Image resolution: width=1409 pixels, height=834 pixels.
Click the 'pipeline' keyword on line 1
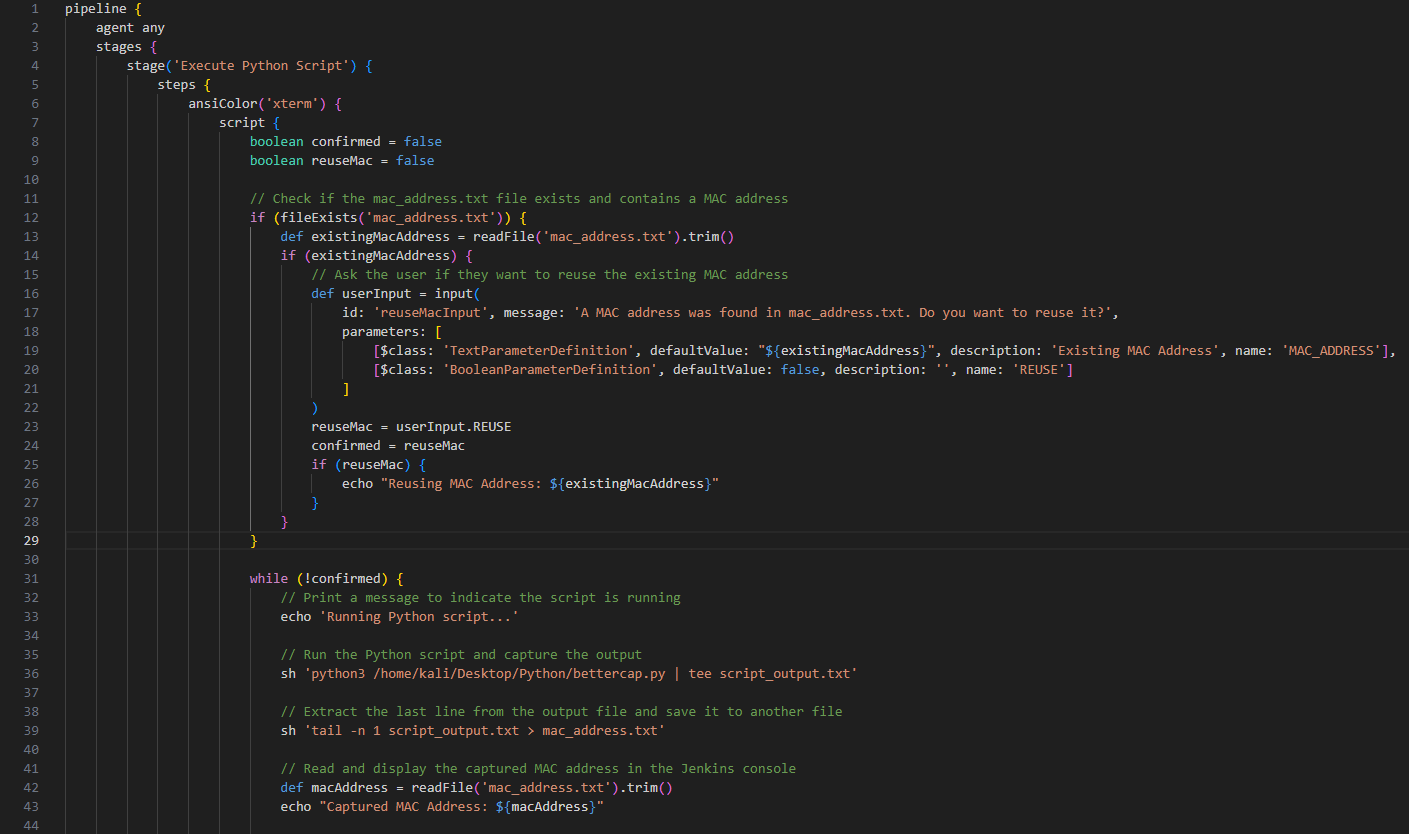(96, 9)
